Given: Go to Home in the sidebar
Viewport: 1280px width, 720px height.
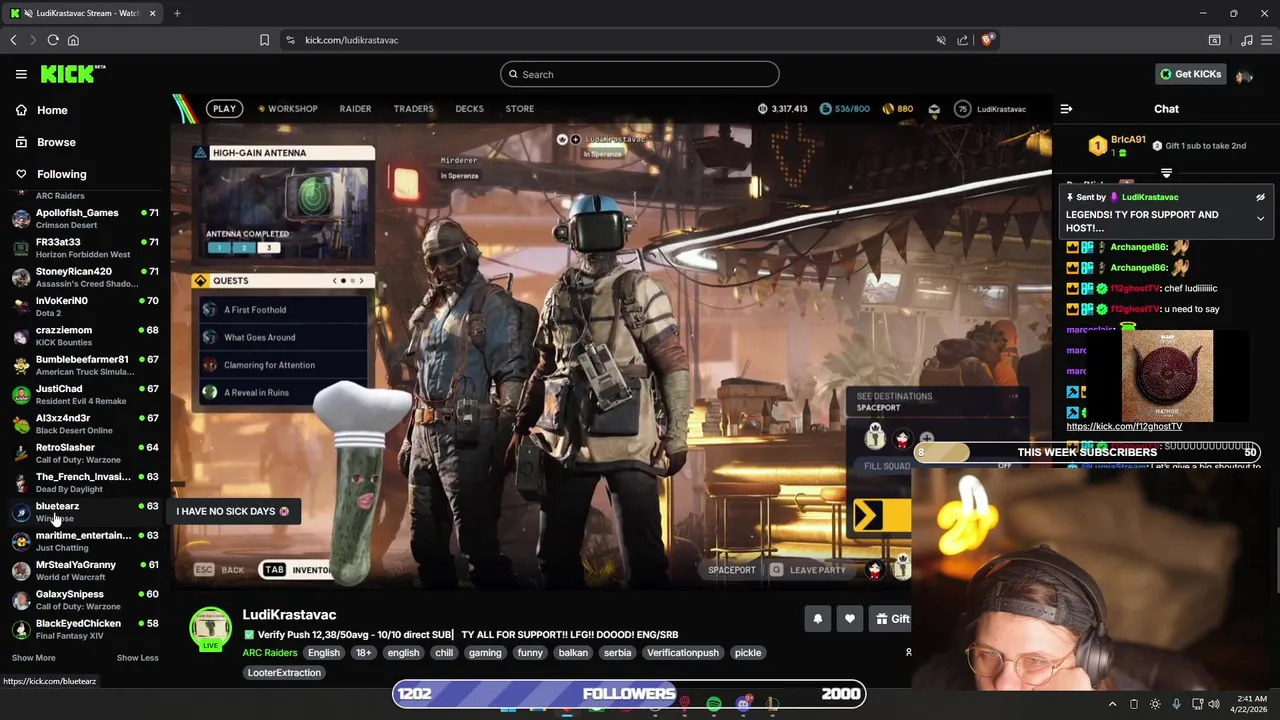Looking at the screenshot, I should pos(42,110).
